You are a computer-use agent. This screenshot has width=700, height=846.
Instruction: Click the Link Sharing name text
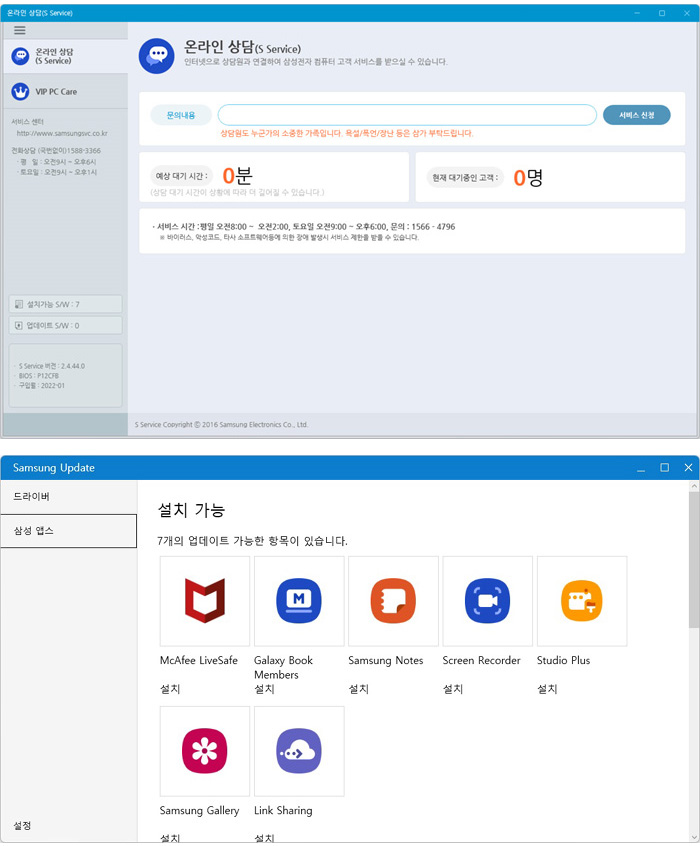pos(283,810)
